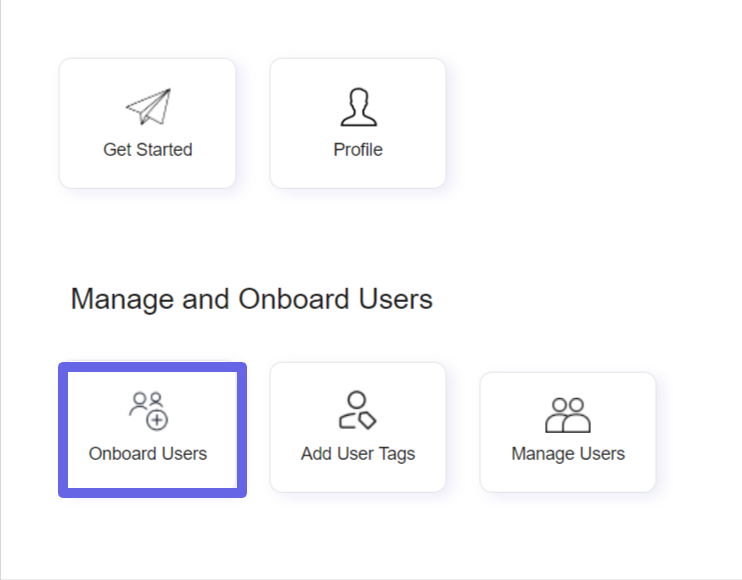This screenshot has width=742, height=580.
Task: Click the head of the Profile silhouette
Action: click(359, 98)
